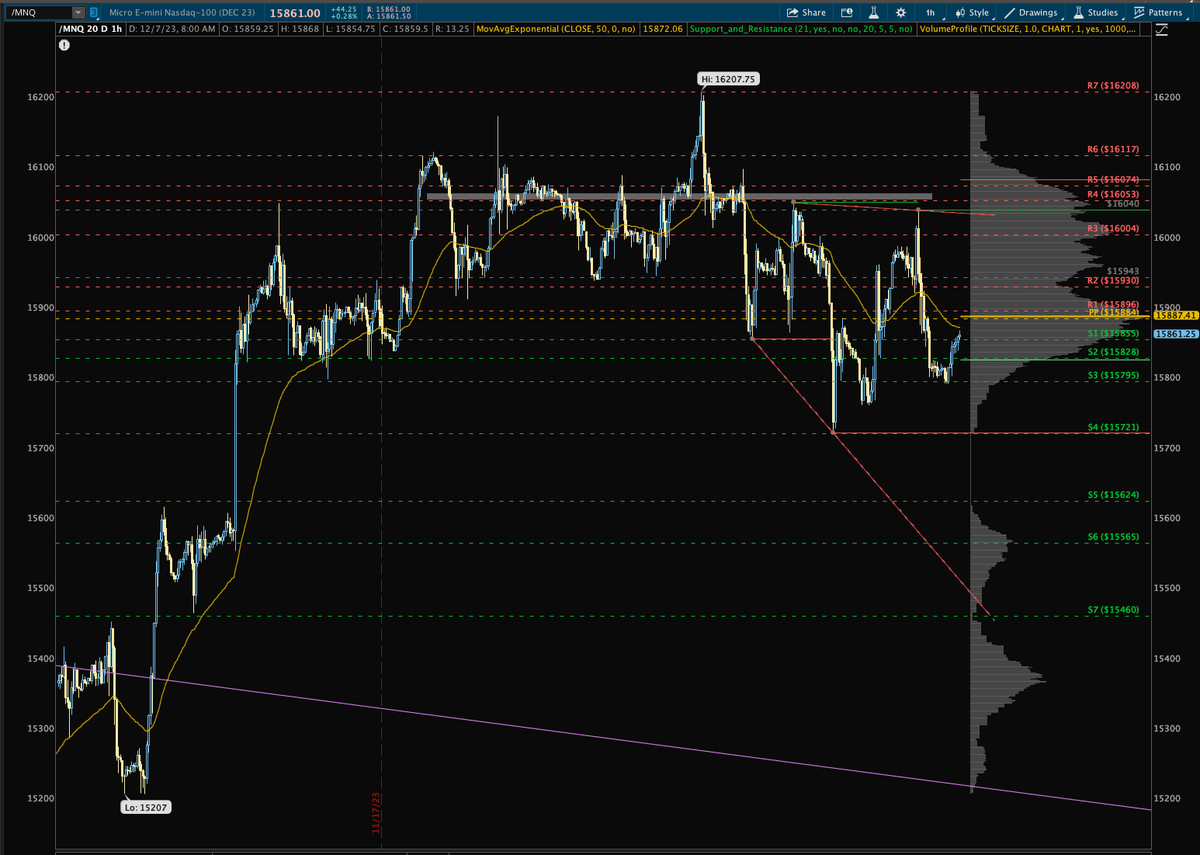This screenshot has height=855, width=1200.
Task: Click the Hi: 16207.75 price bubble
Action: click(x=727, y=78)
